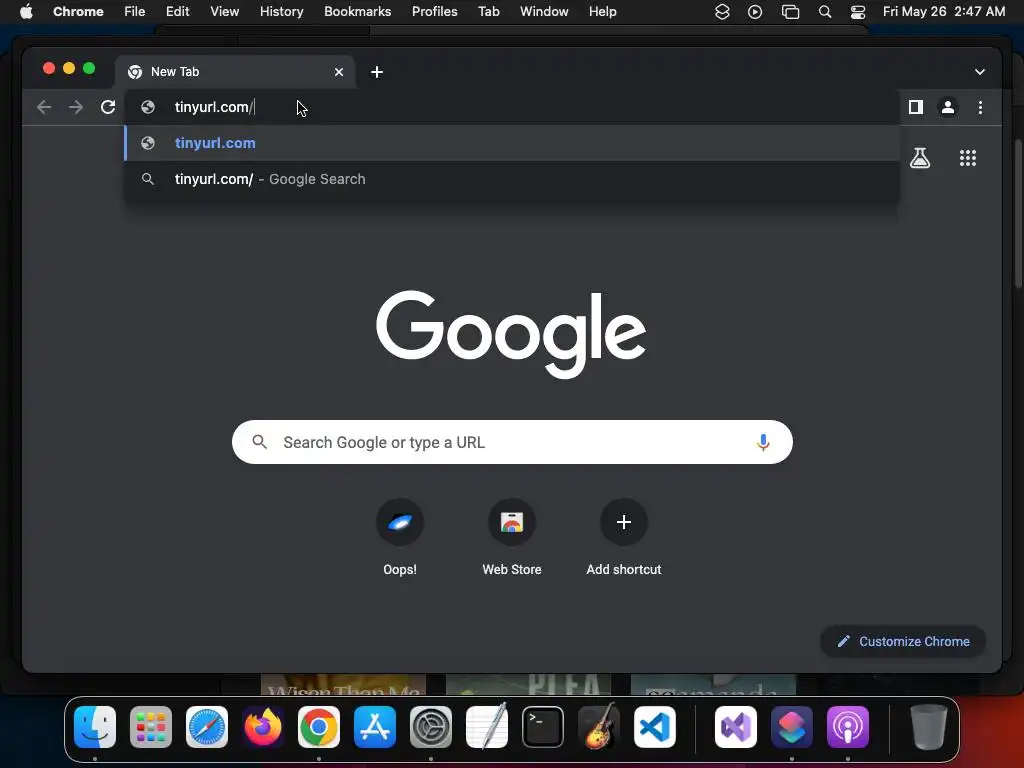Open the Apple menu
The image size is (1024, 768).
tap(26, 12)
